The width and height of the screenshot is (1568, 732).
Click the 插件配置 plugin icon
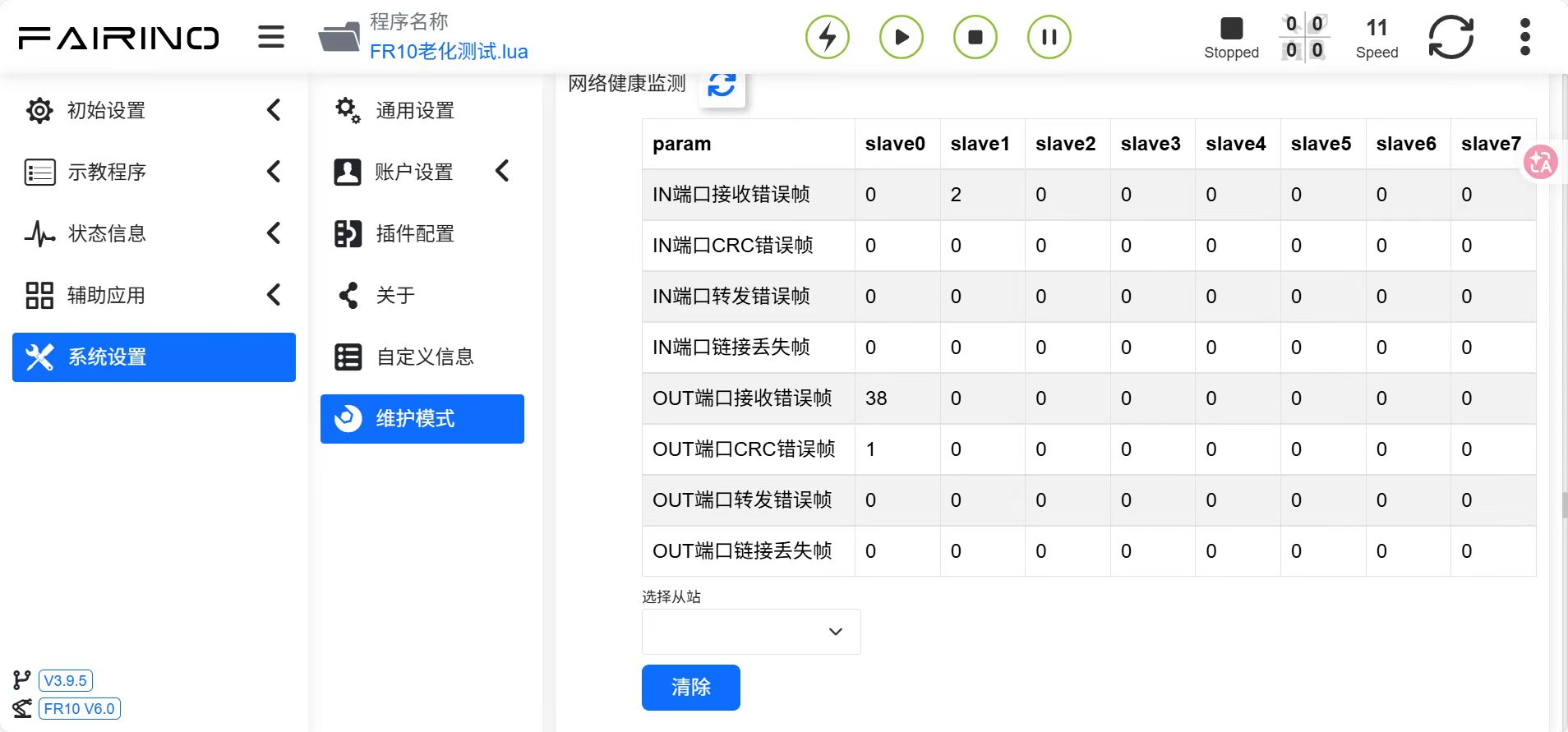click(348, 233)
